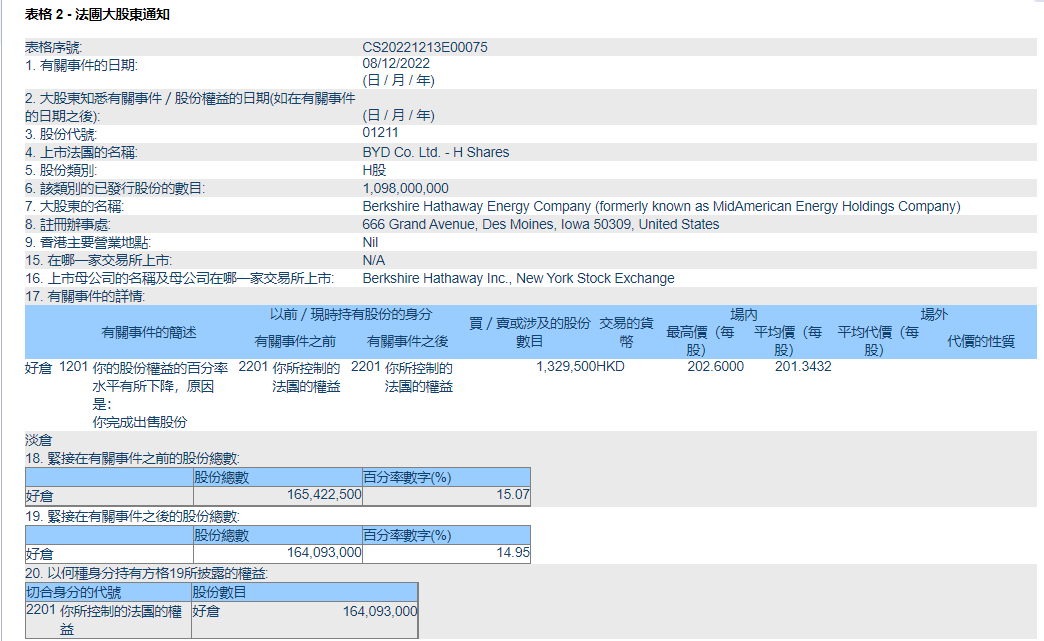Select highest price 202.6000

pyautogui.click(x=716, y=367)
